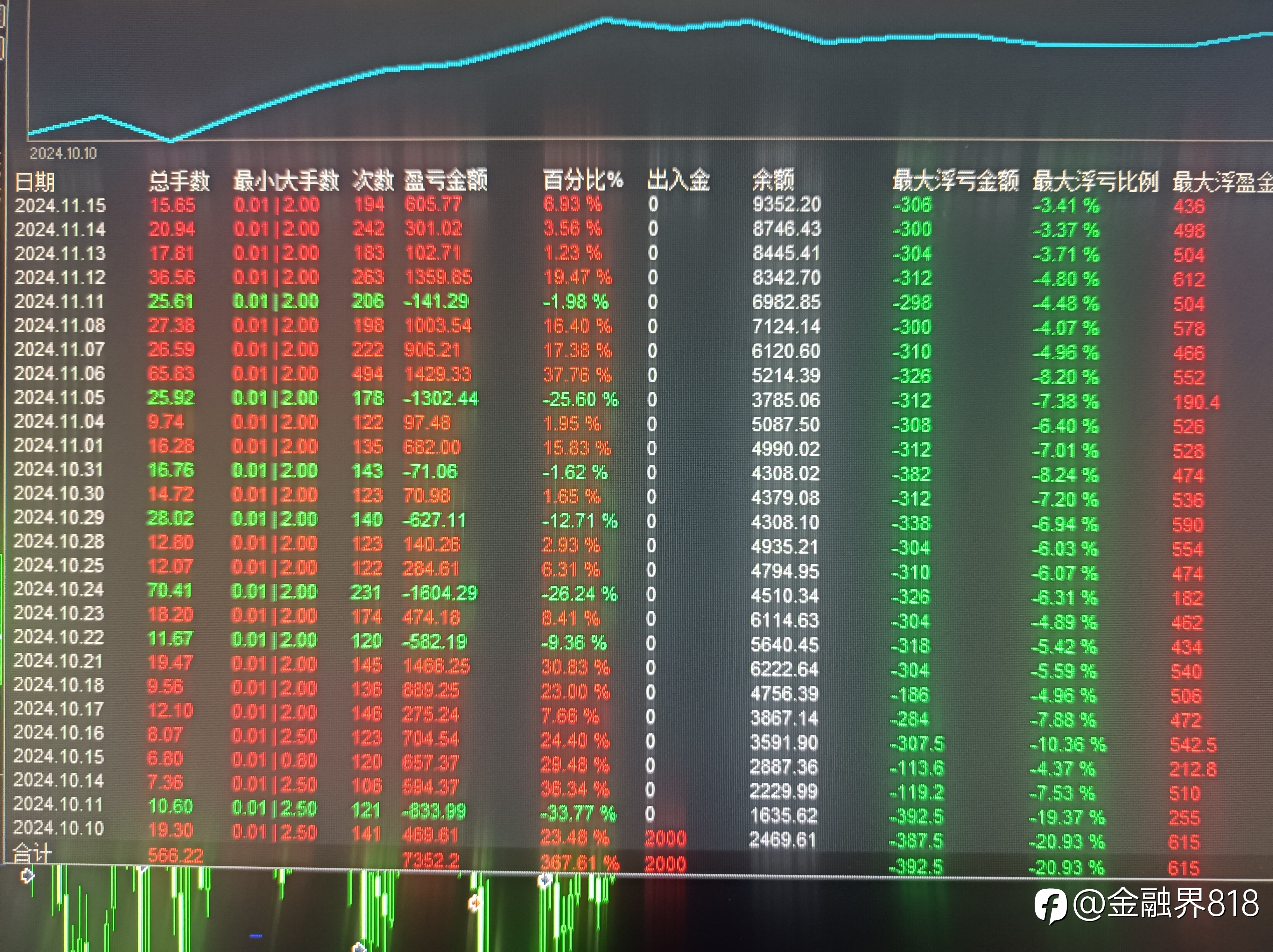Click the 余额 column header
The width and height of the screenshot is (1273, 952).
(773, 180)
